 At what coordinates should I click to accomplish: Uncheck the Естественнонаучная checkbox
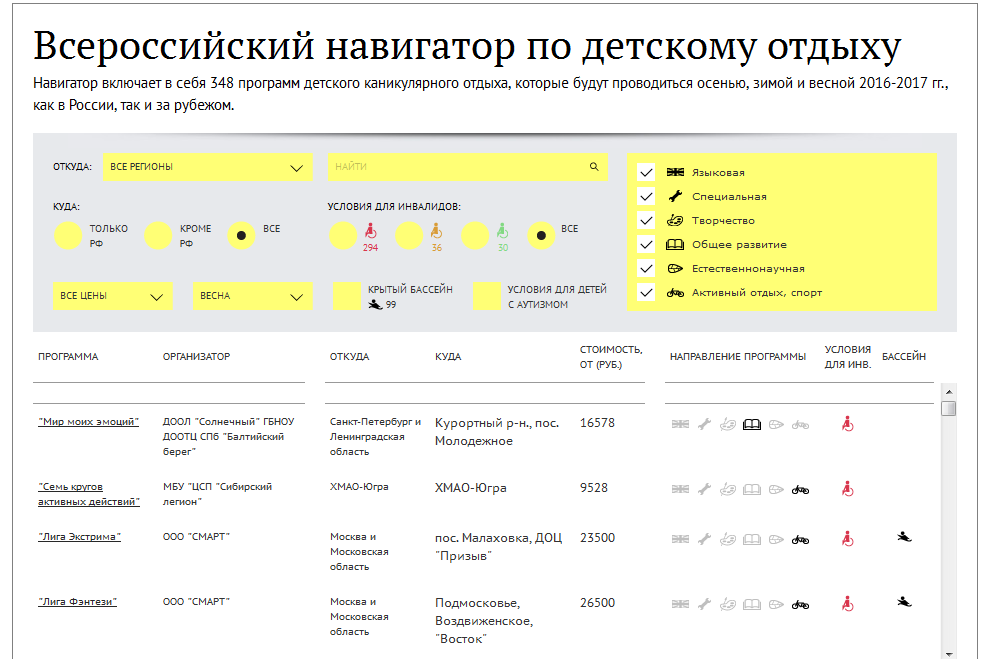tap(646, 268)
